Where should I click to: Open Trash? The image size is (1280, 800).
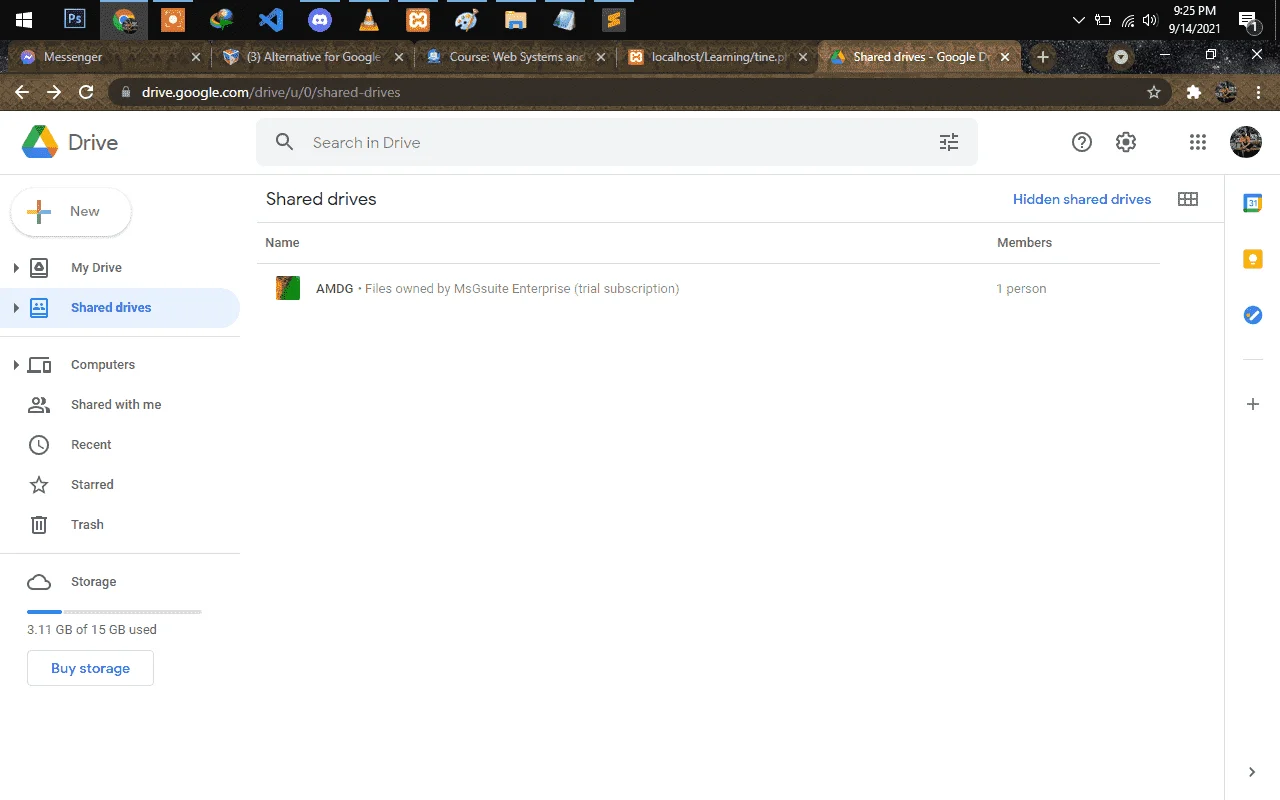tap(87, 525)
